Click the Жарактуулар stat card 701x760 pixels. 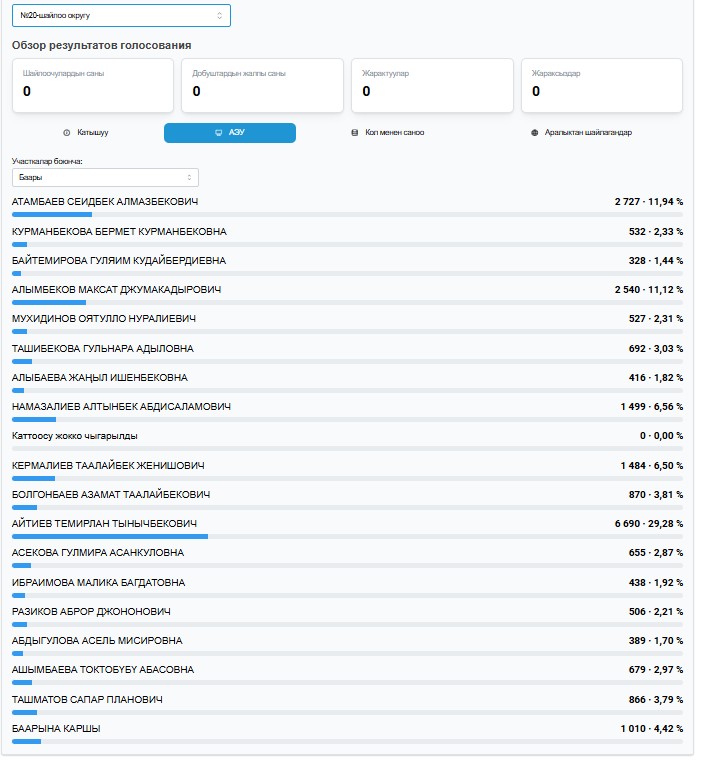(432, 84)
